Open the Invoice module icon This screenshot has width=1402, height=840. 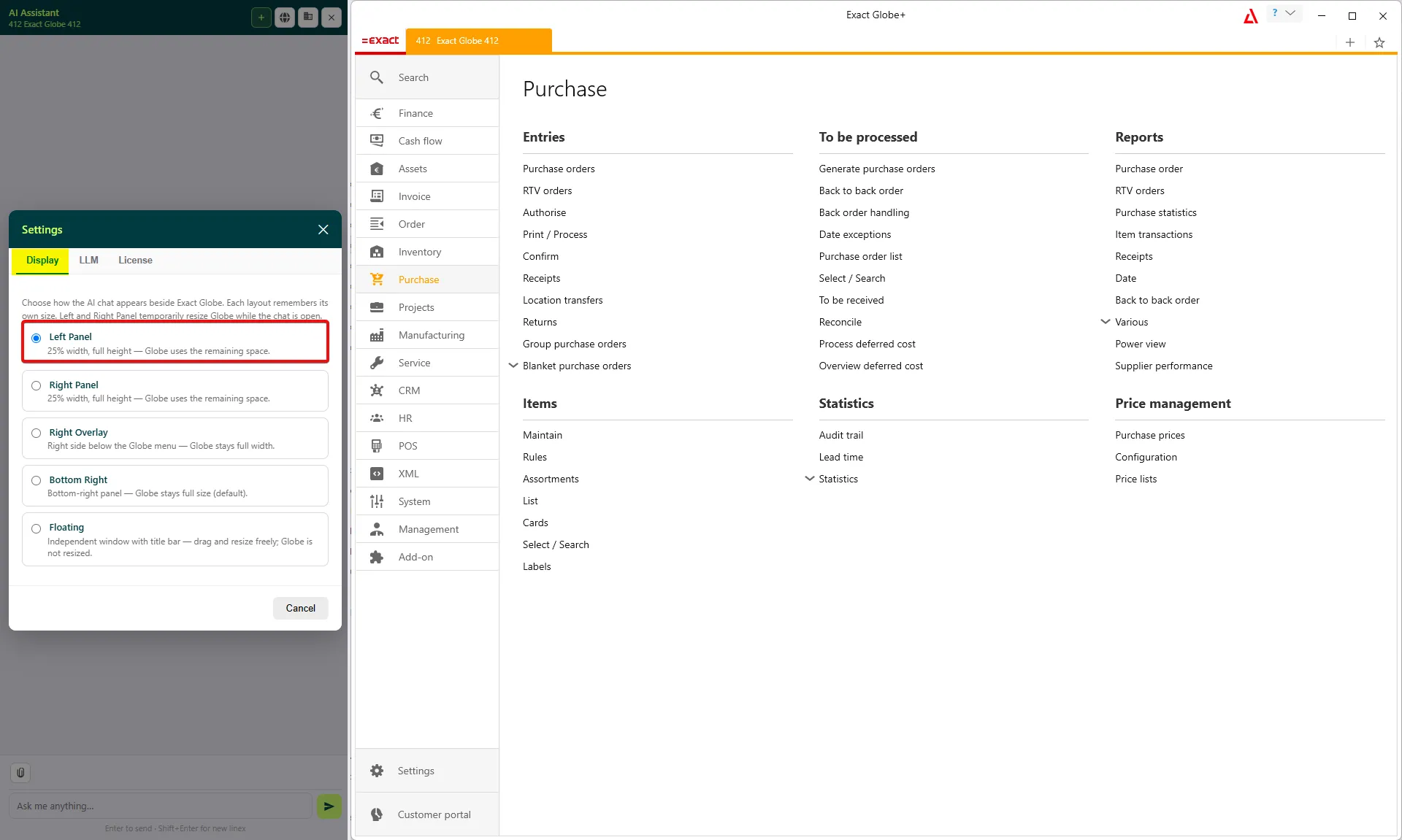coord(377,196)
